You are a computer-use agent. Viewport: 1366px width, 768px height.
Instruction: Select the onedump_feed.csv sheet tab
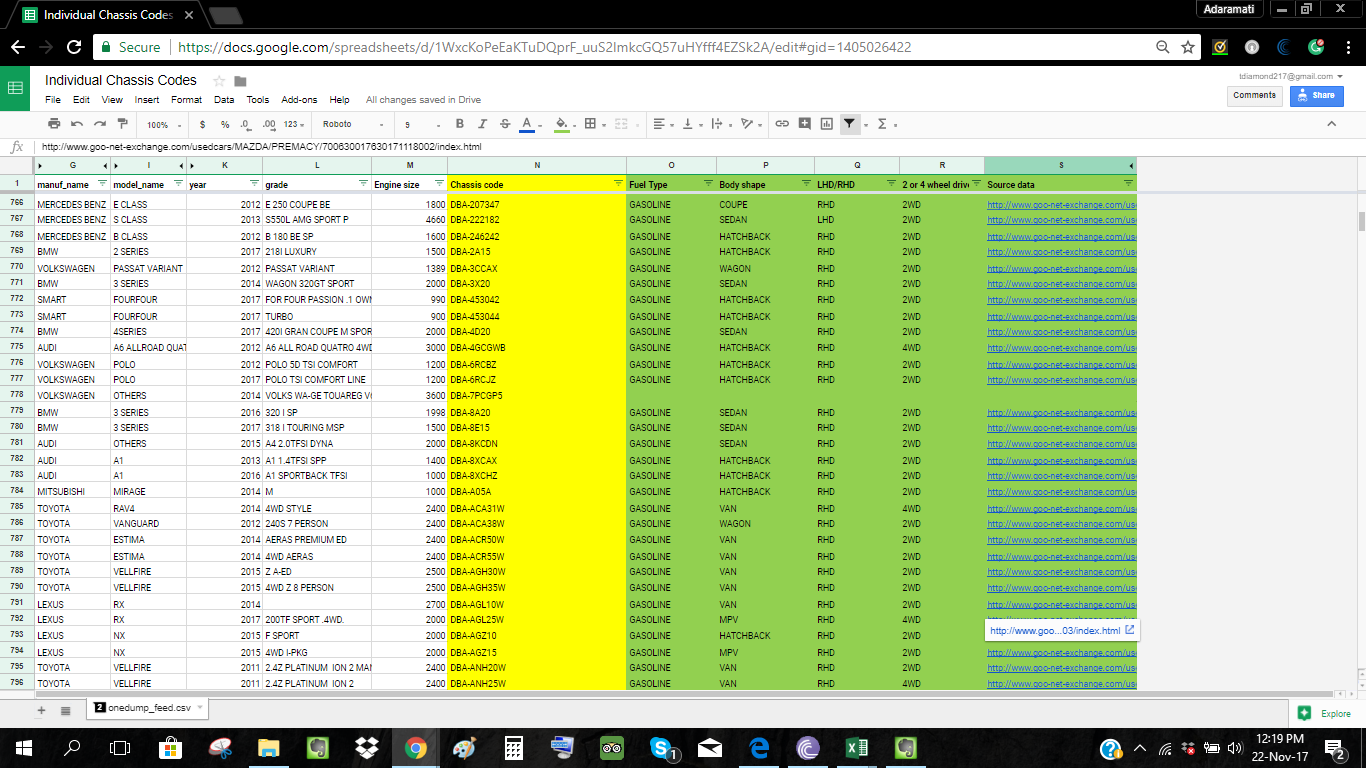pyautogui.click(x=147, y=708)
